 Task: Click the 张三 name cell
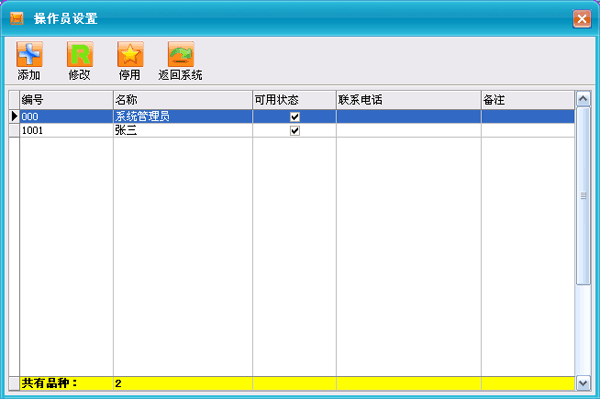click(x=183, y=130)
